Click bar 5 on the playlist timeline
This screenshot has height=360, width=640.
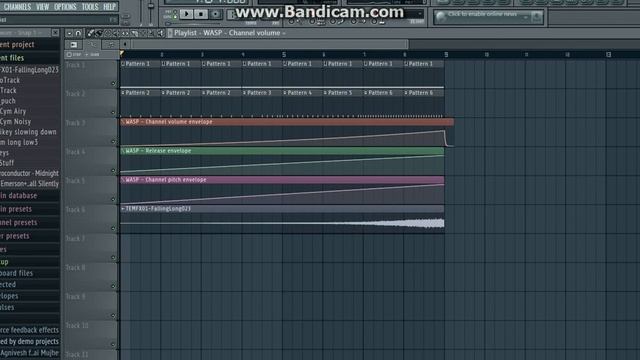[x=284, y=54]
